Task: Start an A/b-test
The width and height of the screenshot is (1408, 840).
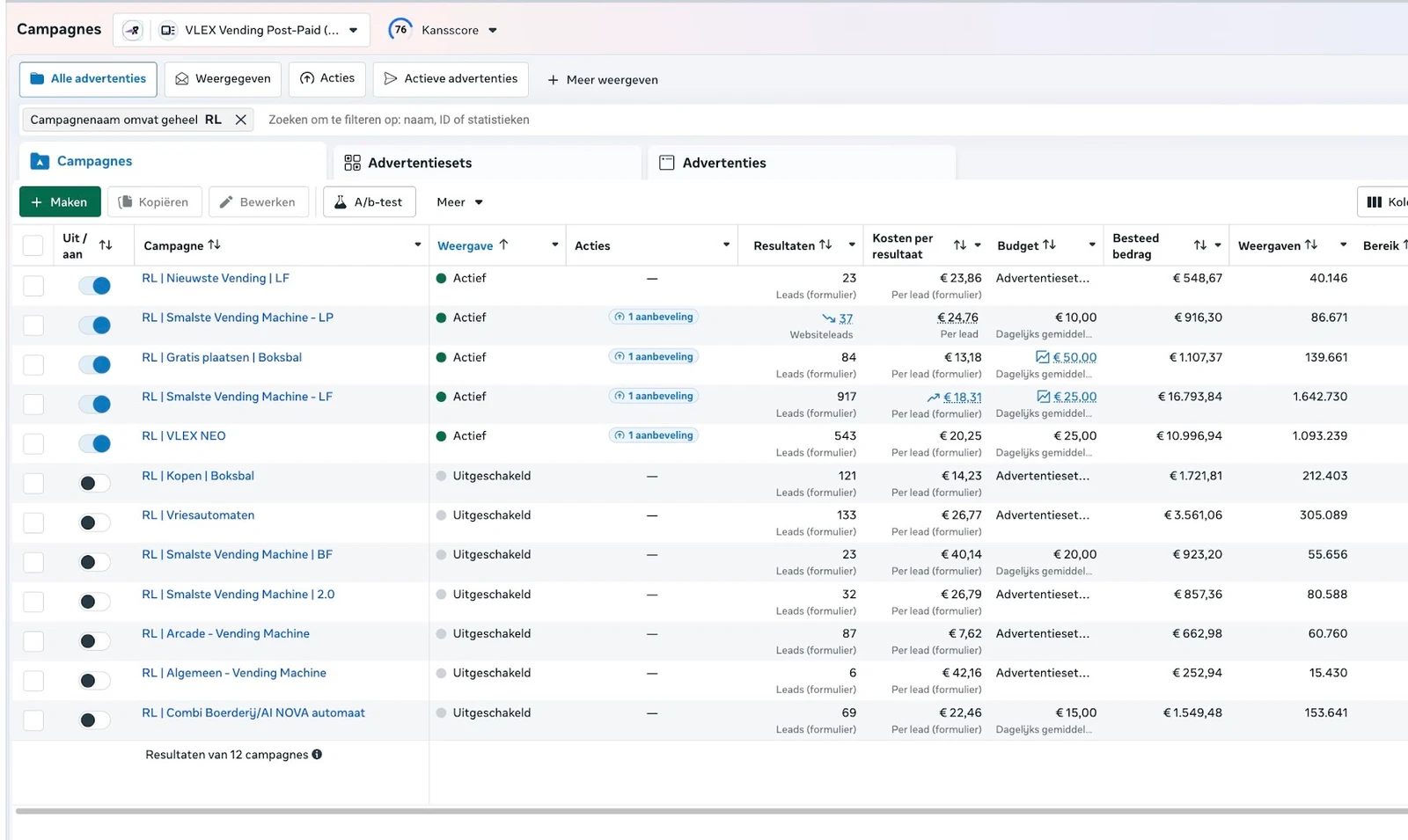Action: (x=369, y=201)
